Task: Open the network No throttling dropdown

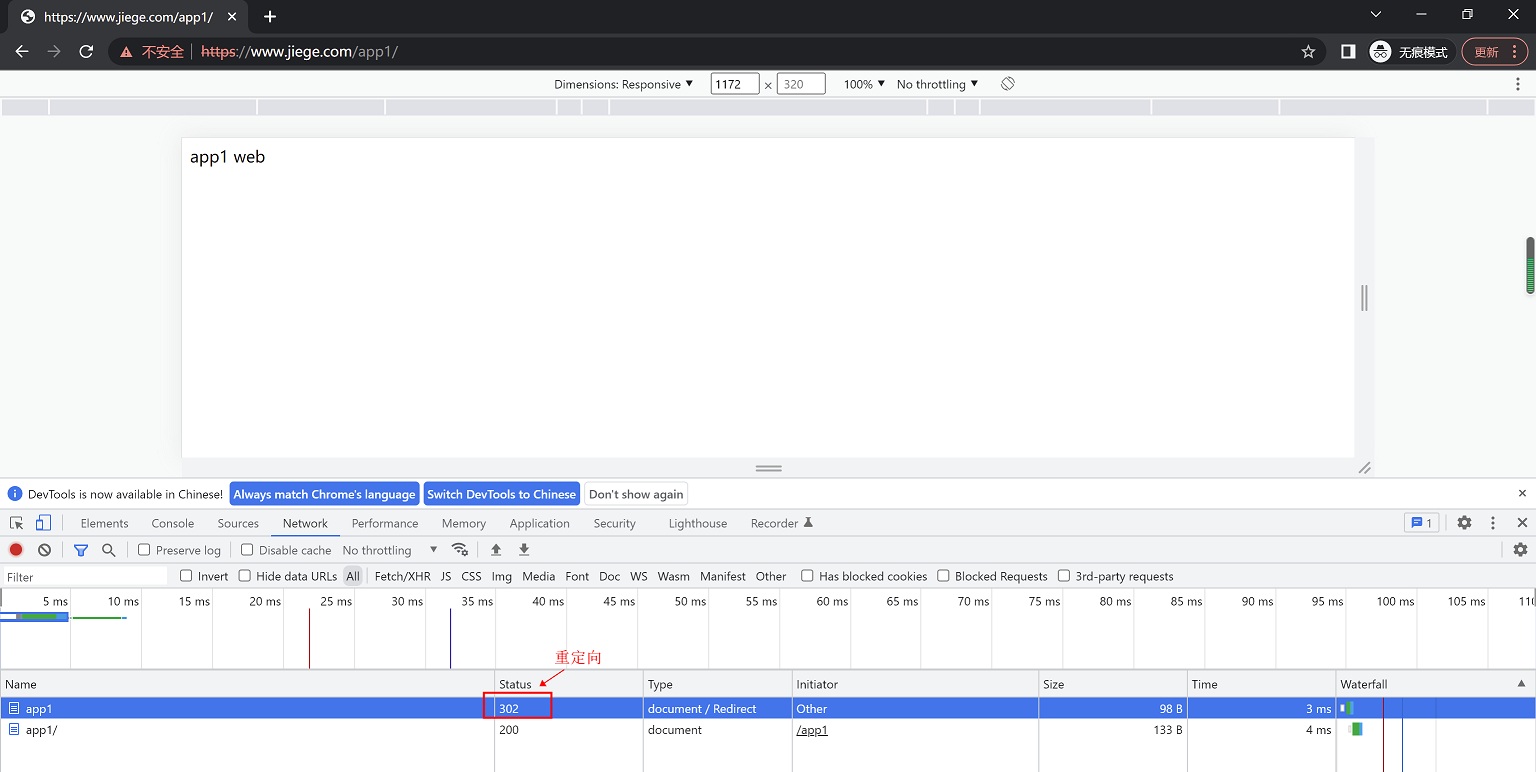Action: (x=390, y=550)
